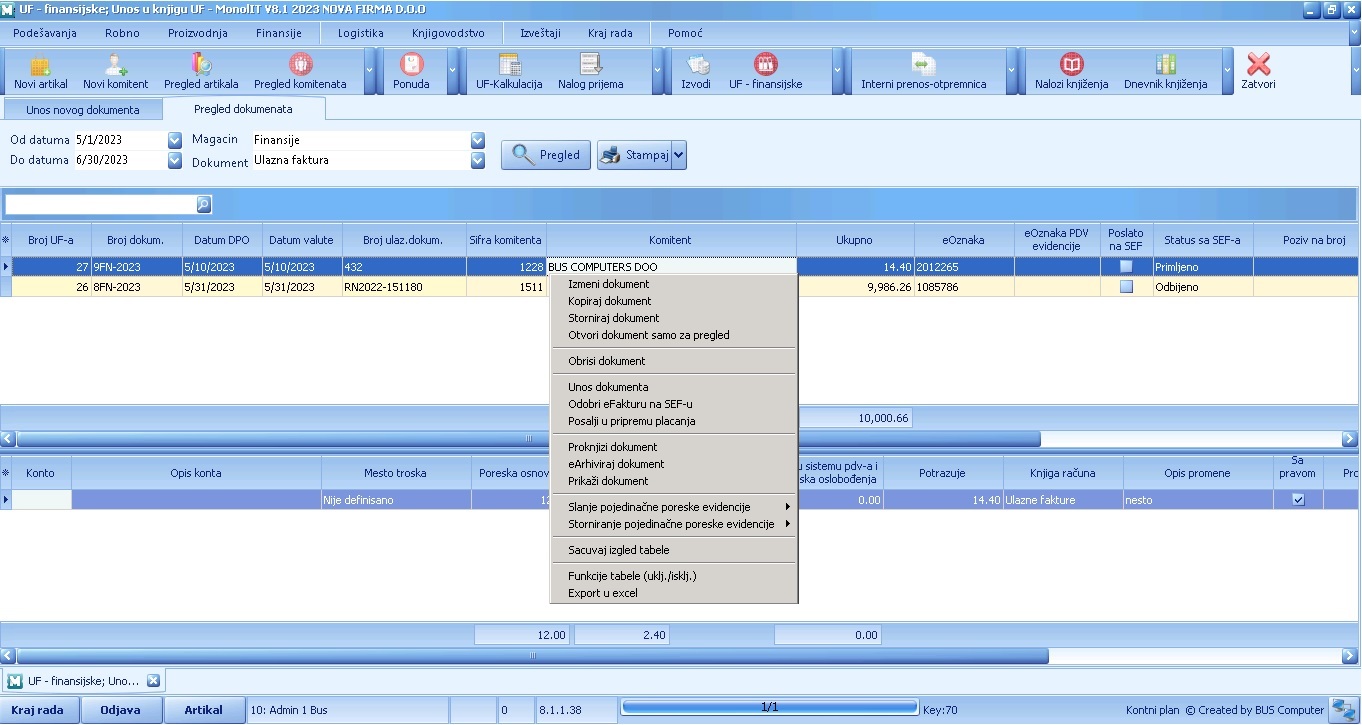
Task: Click the Artikal button in the bottom bar
Action: coord(204,710)
